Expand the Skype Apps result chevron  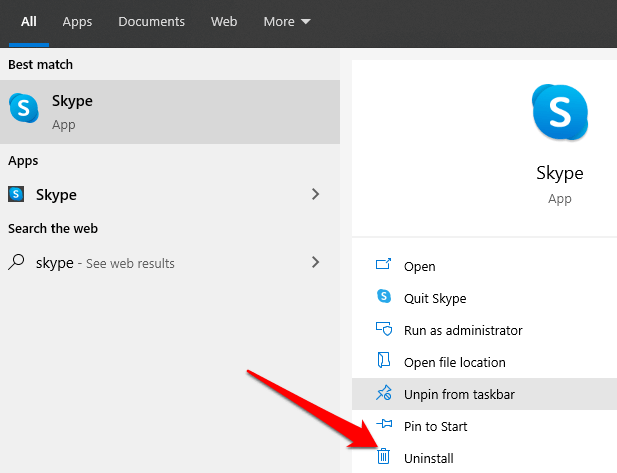click(316, 194)
